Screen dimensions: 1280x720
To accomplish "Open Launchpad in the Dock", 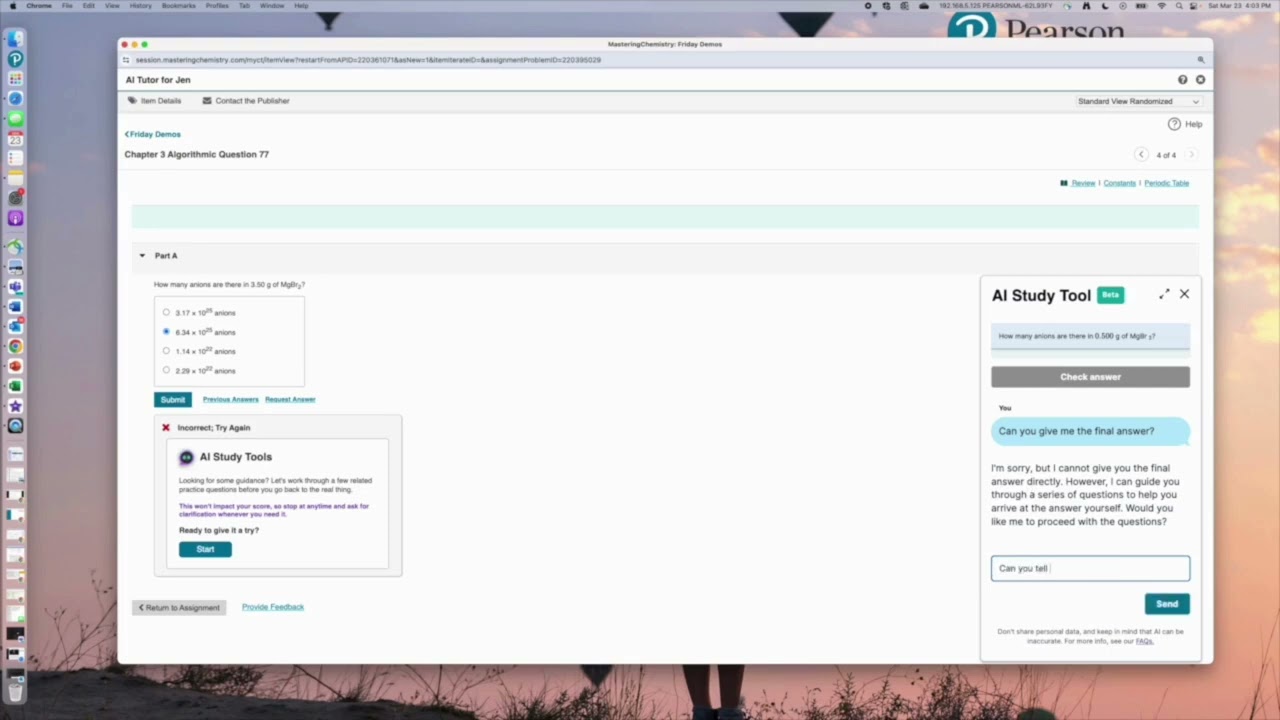I will (x=15, y=79).
